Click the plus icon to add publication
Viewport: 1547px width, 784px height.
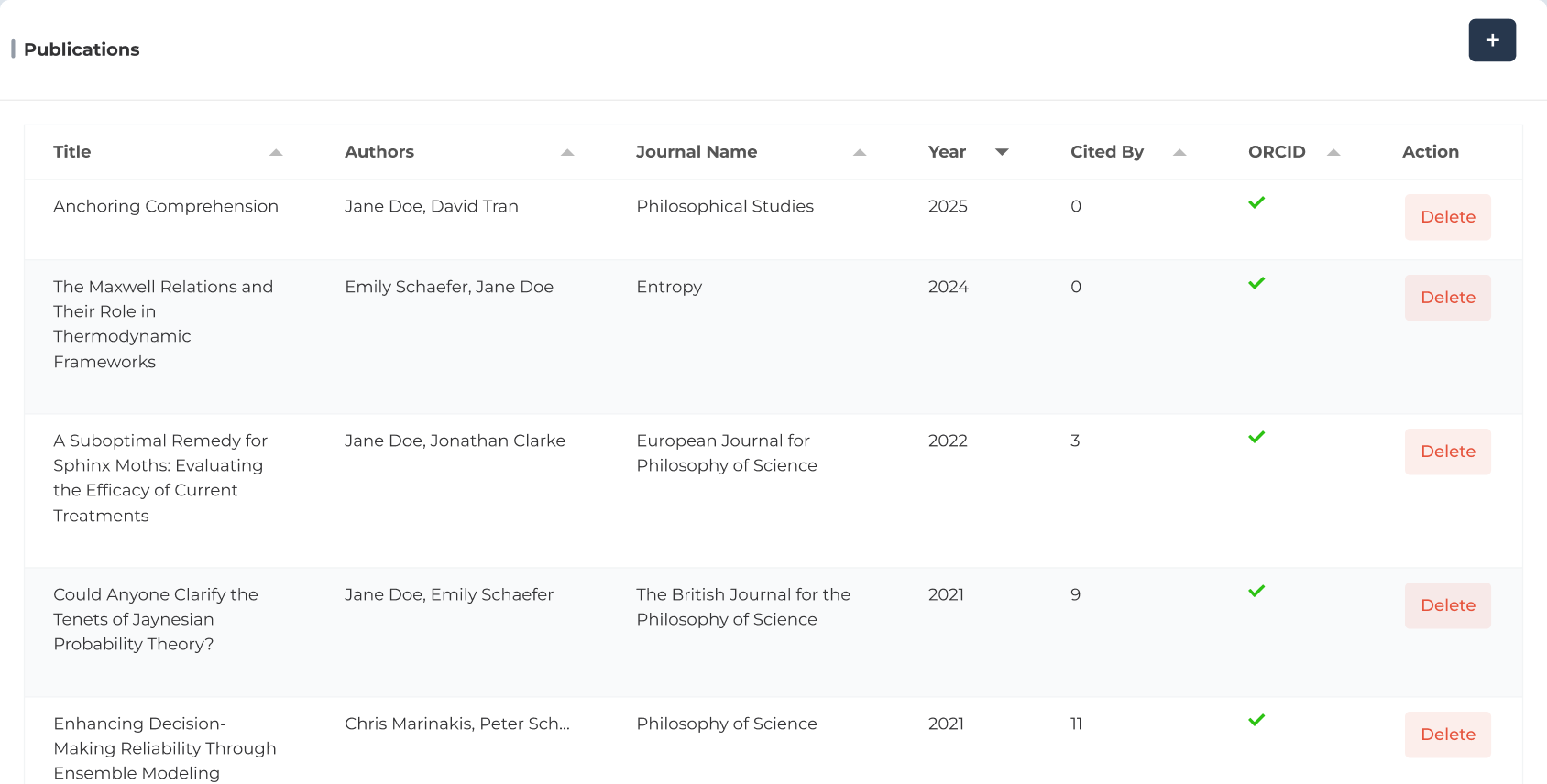[x=1491, y=40]
